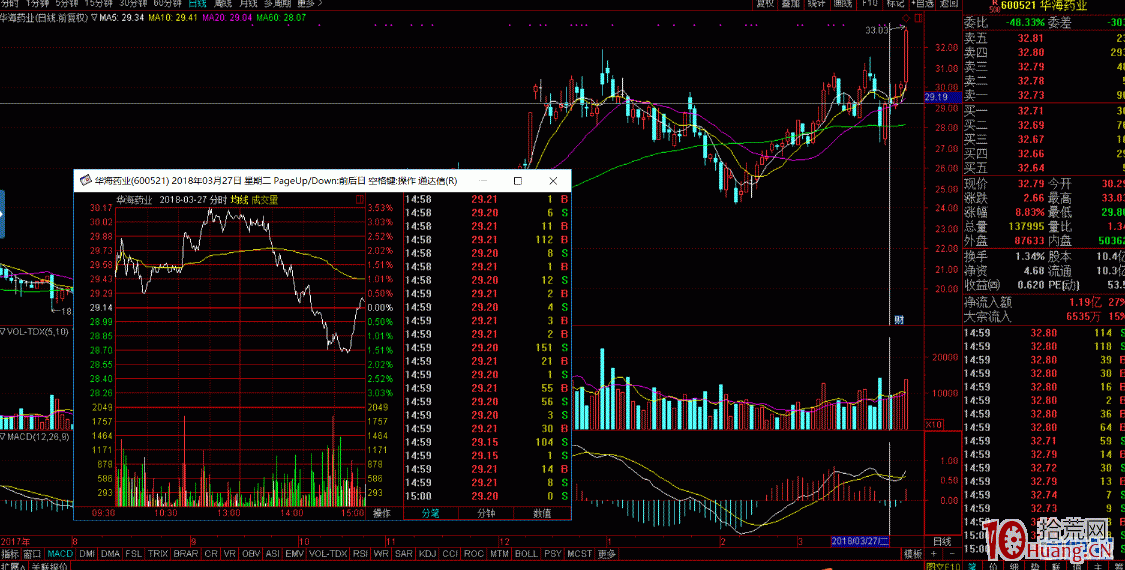Select the KDJ indicator tab
The image size is (1125, 570).
(428, 553)
